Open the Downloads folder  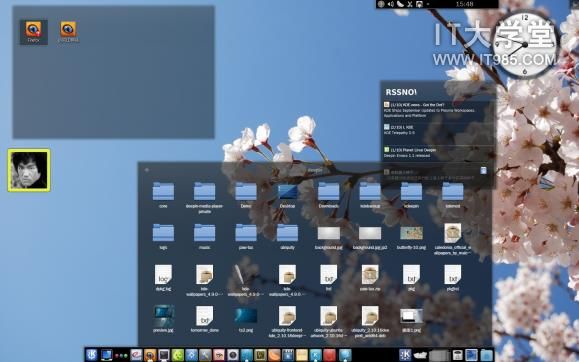[x=328, y=195]
